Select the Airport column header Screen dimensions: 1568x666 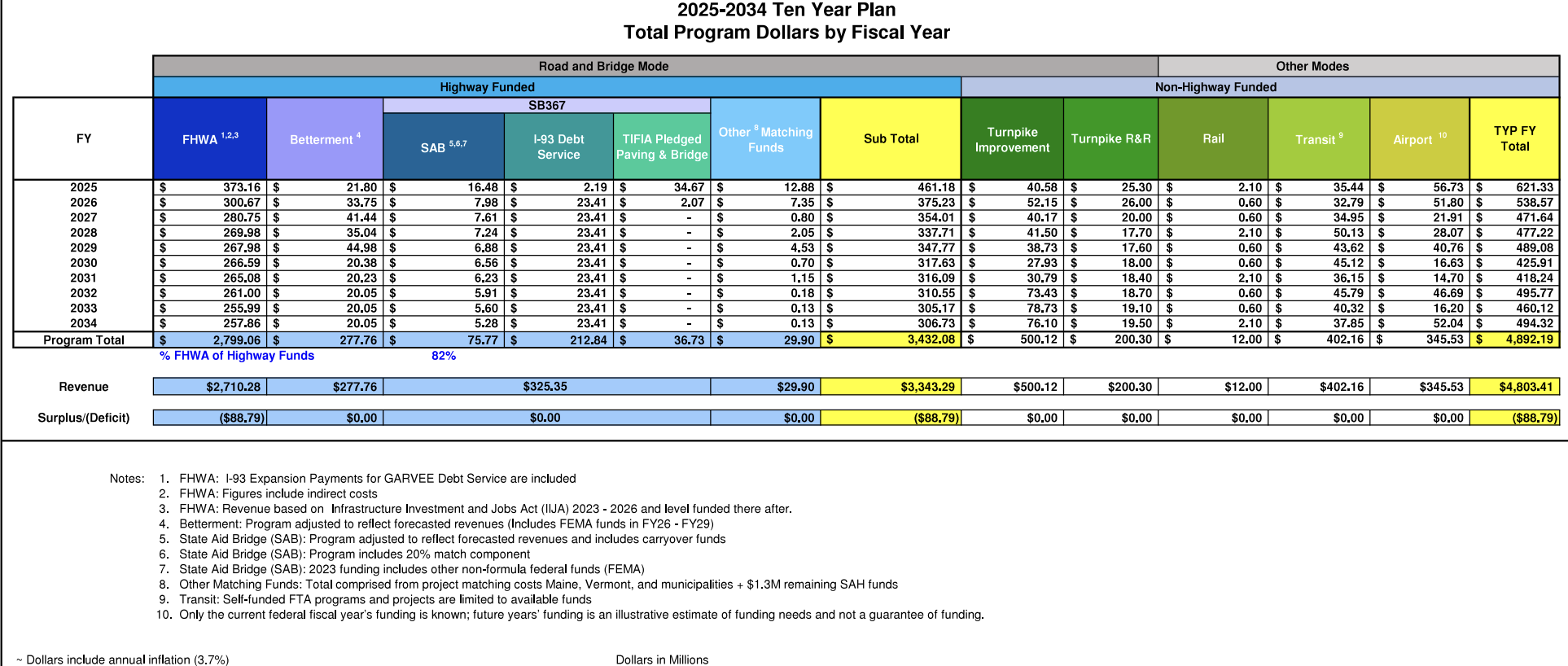(x=1419, y=139)
